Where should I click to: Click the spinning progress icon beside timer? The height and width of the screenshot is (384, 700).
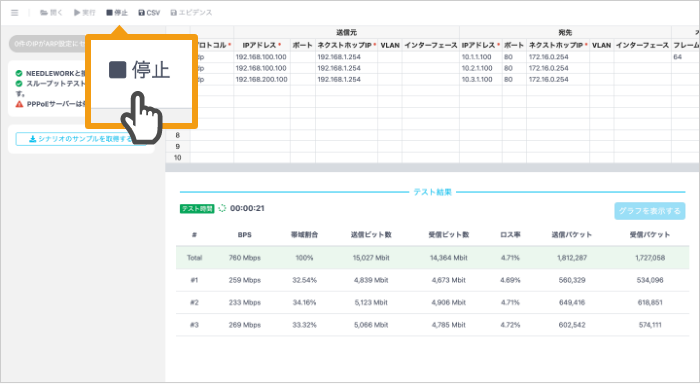[222, 208]
